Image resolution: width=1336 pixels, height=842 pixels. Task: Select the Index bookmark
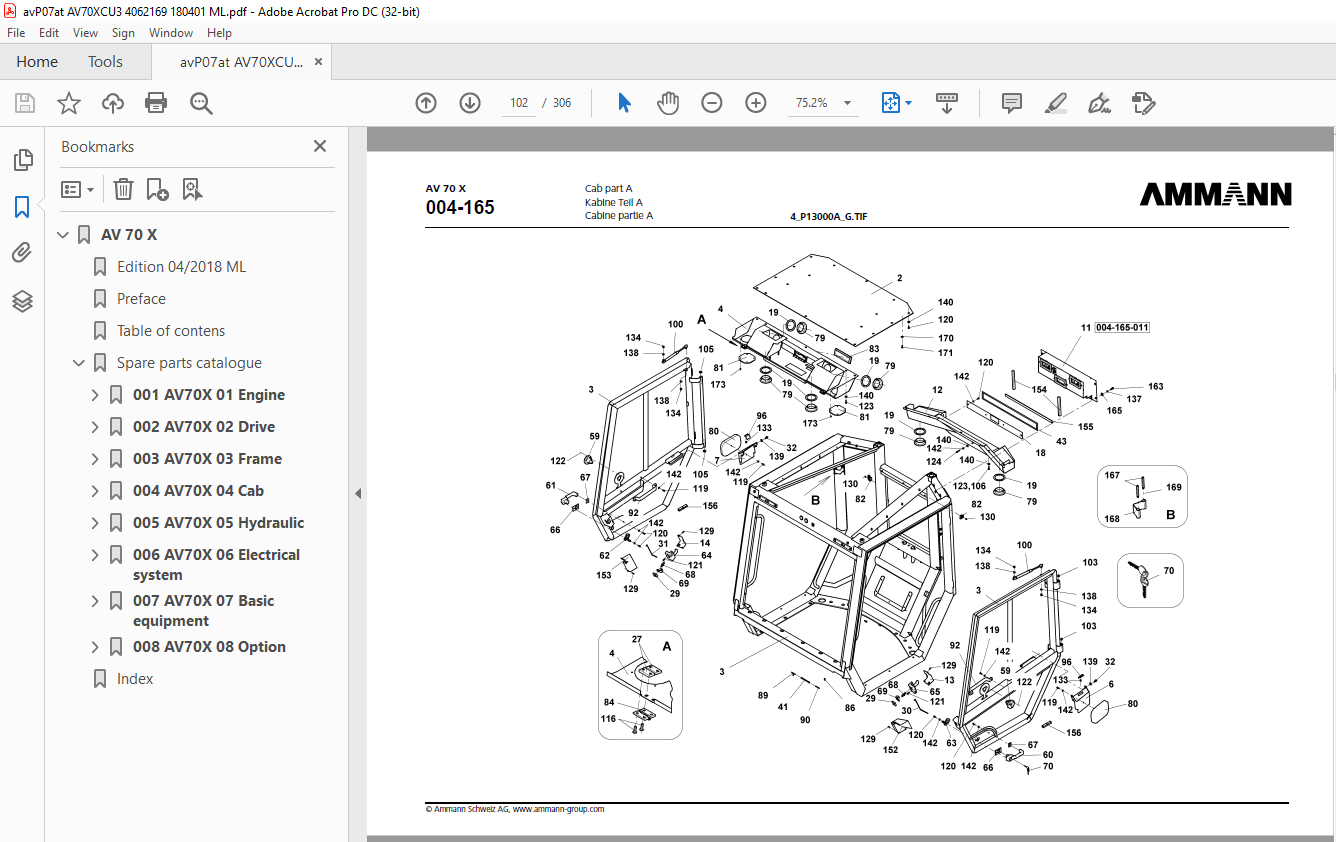135,679
